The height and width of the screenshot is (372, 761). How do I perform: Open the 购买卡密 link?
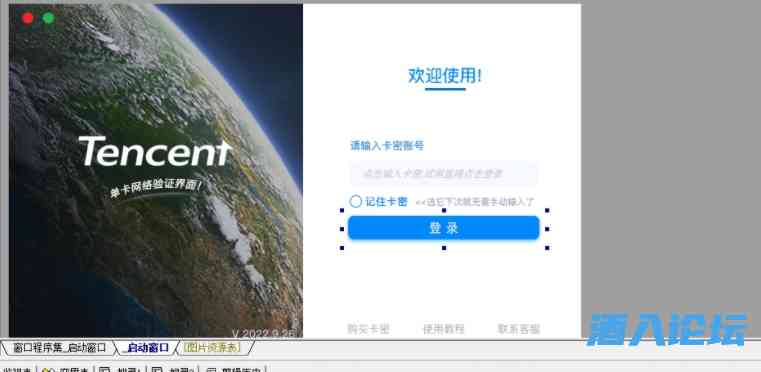pos(368,329)
